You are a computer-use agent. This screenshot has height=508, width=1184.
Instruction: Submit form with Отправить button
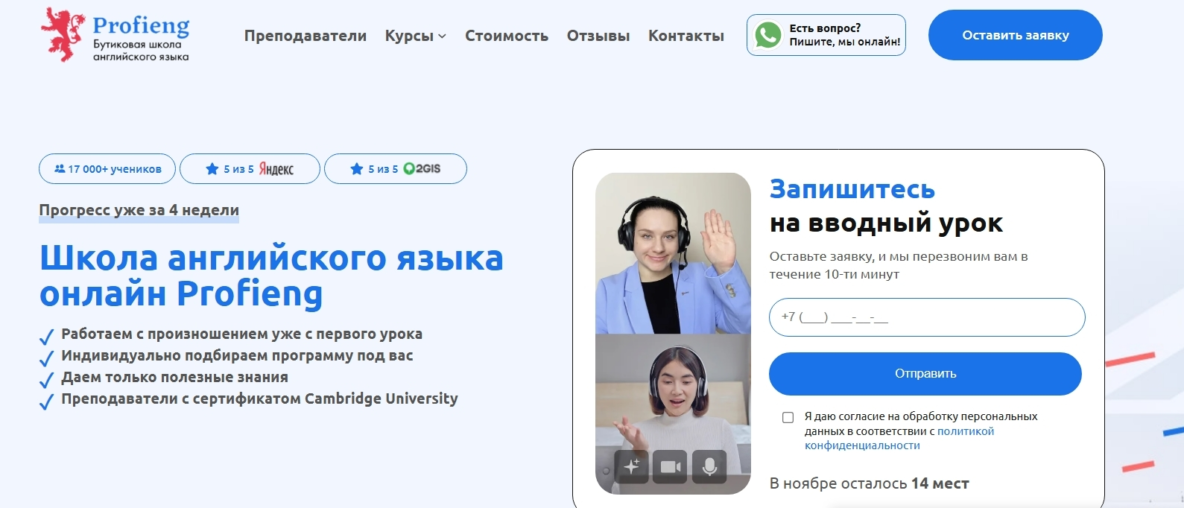(925, 374)
